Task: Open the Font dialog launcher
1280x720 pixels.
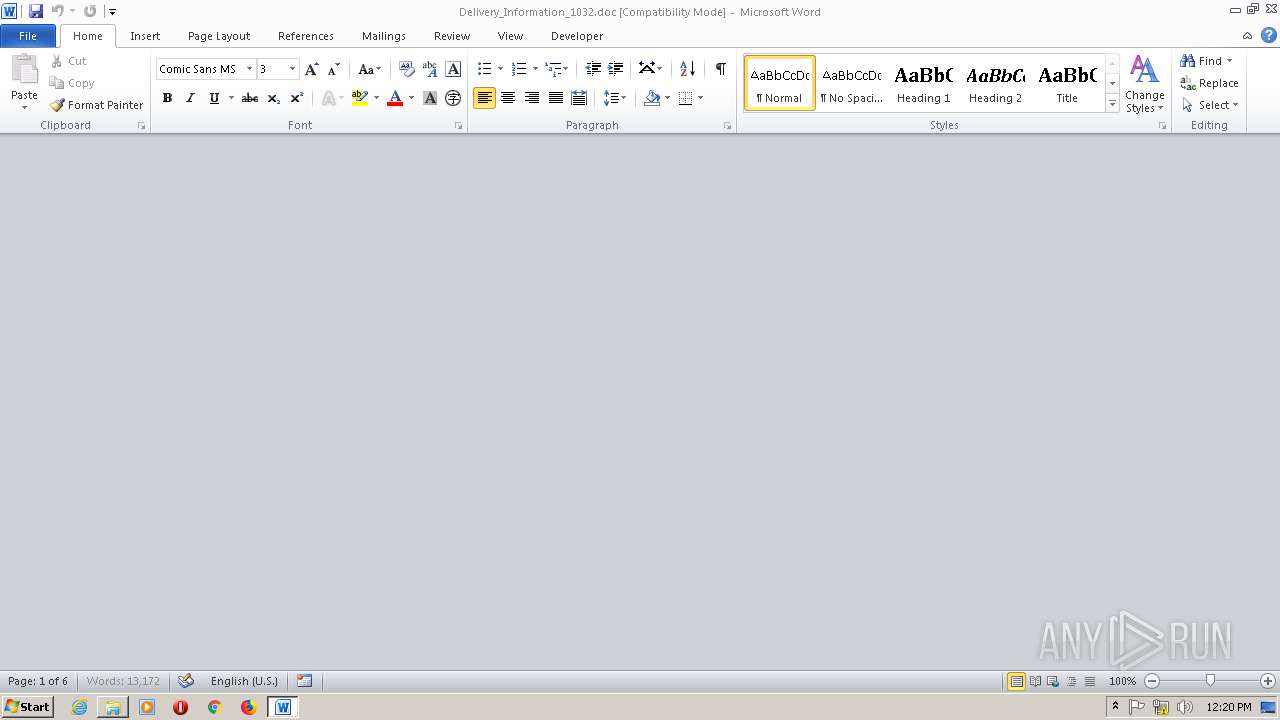Action: (x=459, y=126)
